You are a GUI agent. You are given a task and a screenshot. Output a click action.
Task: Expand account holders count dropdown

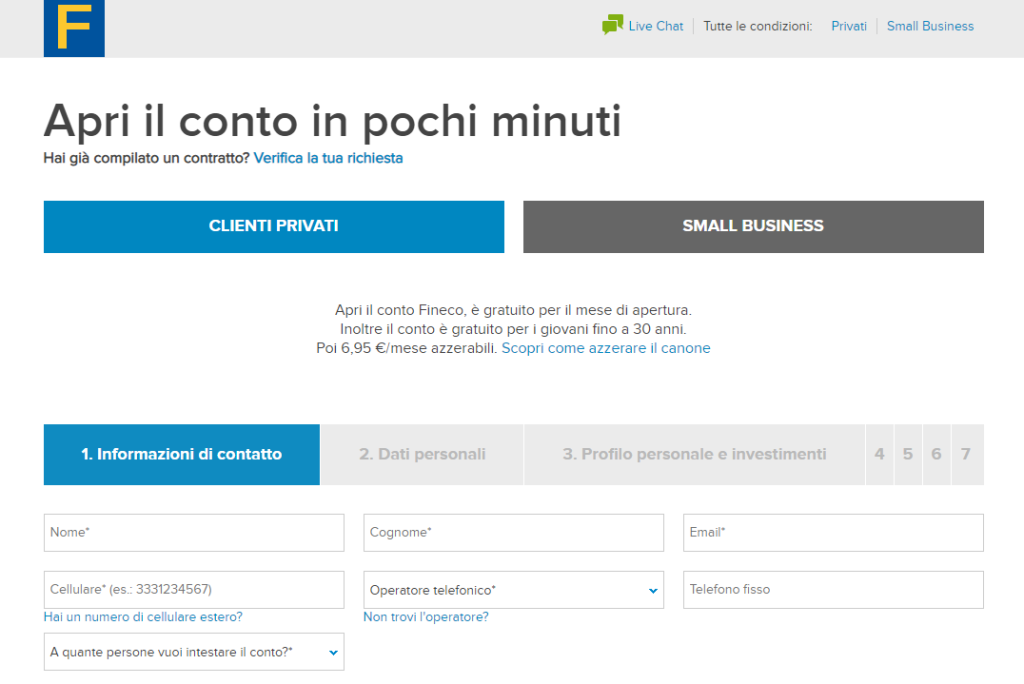[x=193, y=652]
